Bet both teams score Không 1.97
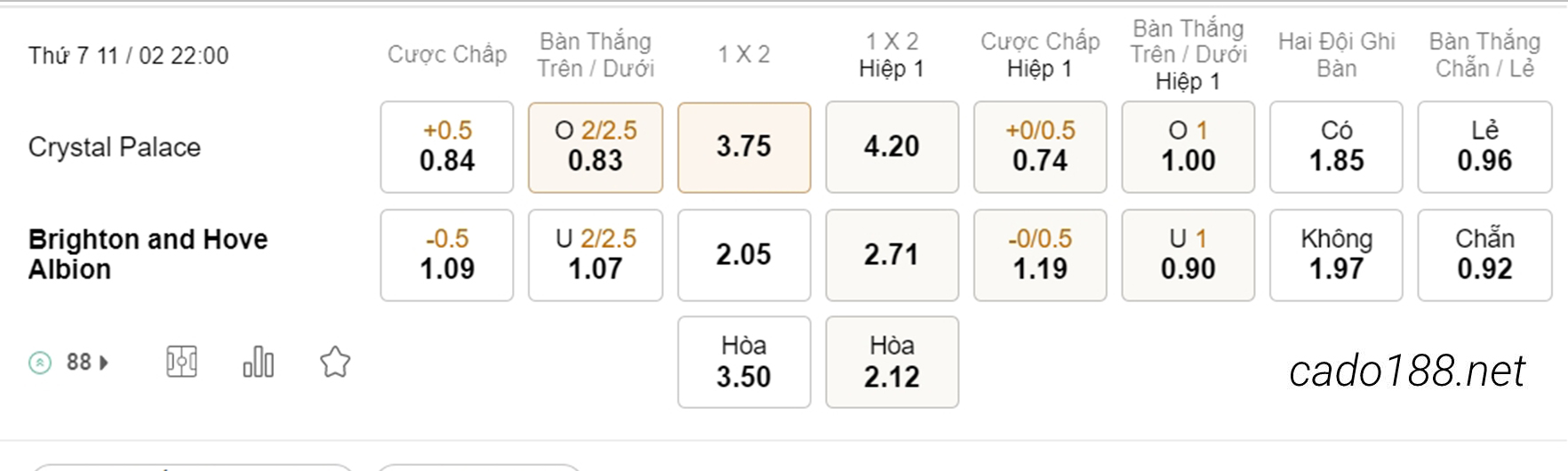This screenshot has width=1568, height=471. click(1336, 255)
